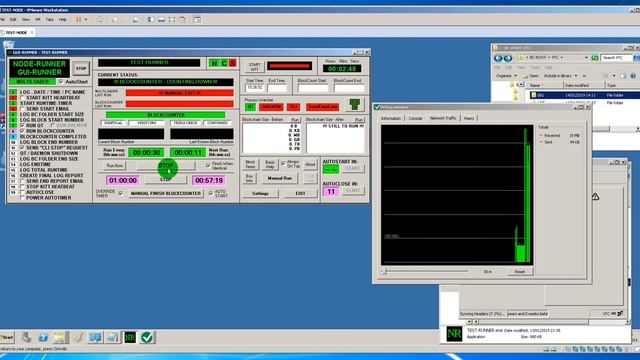The height and width of the screenshot is (360, 640).
Task: Click Open in Explorer toolbar
Action: coord(531,76)
